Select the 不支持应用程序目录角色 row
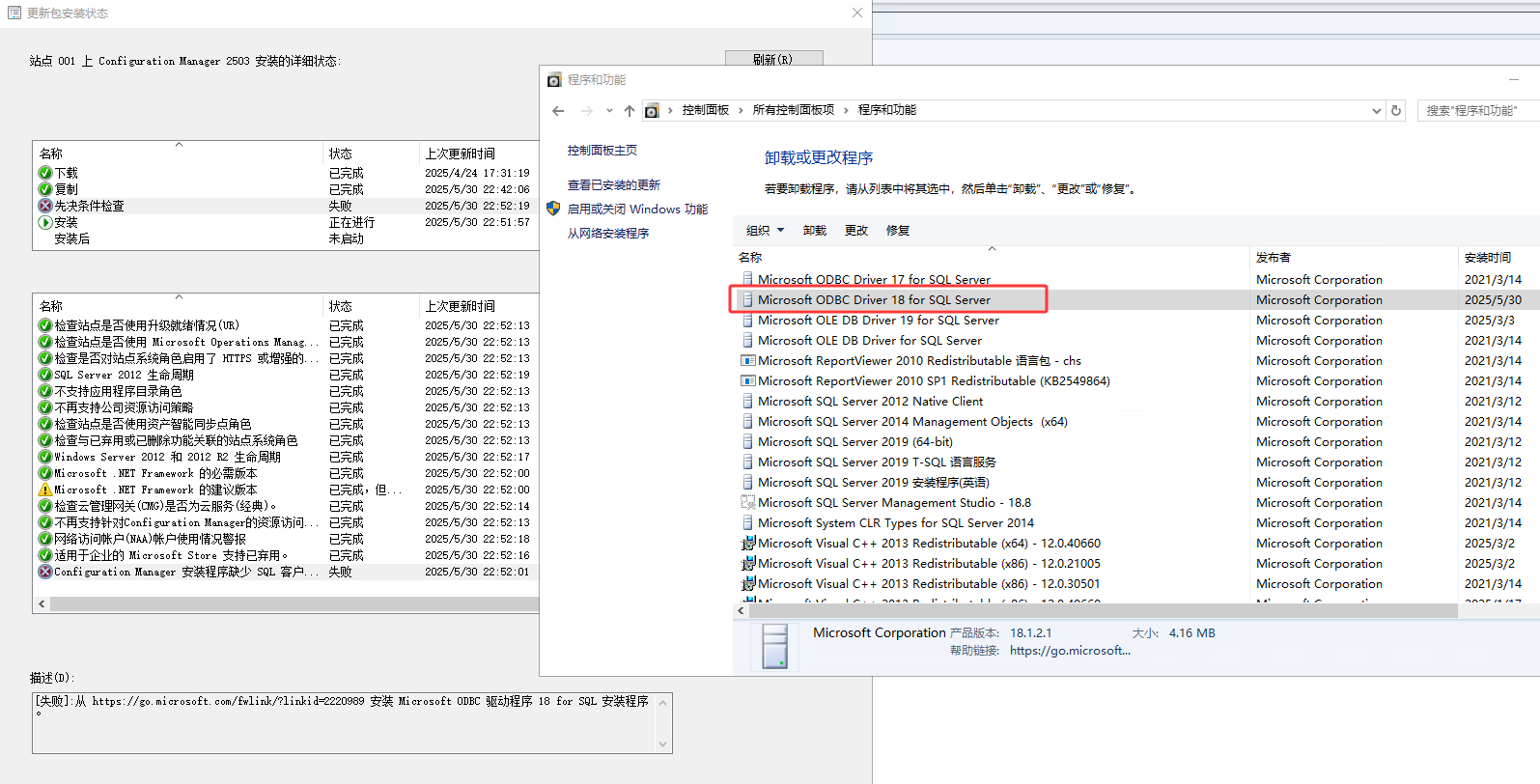The width and height of the screenshot is (1540, 784). (286, 391)
